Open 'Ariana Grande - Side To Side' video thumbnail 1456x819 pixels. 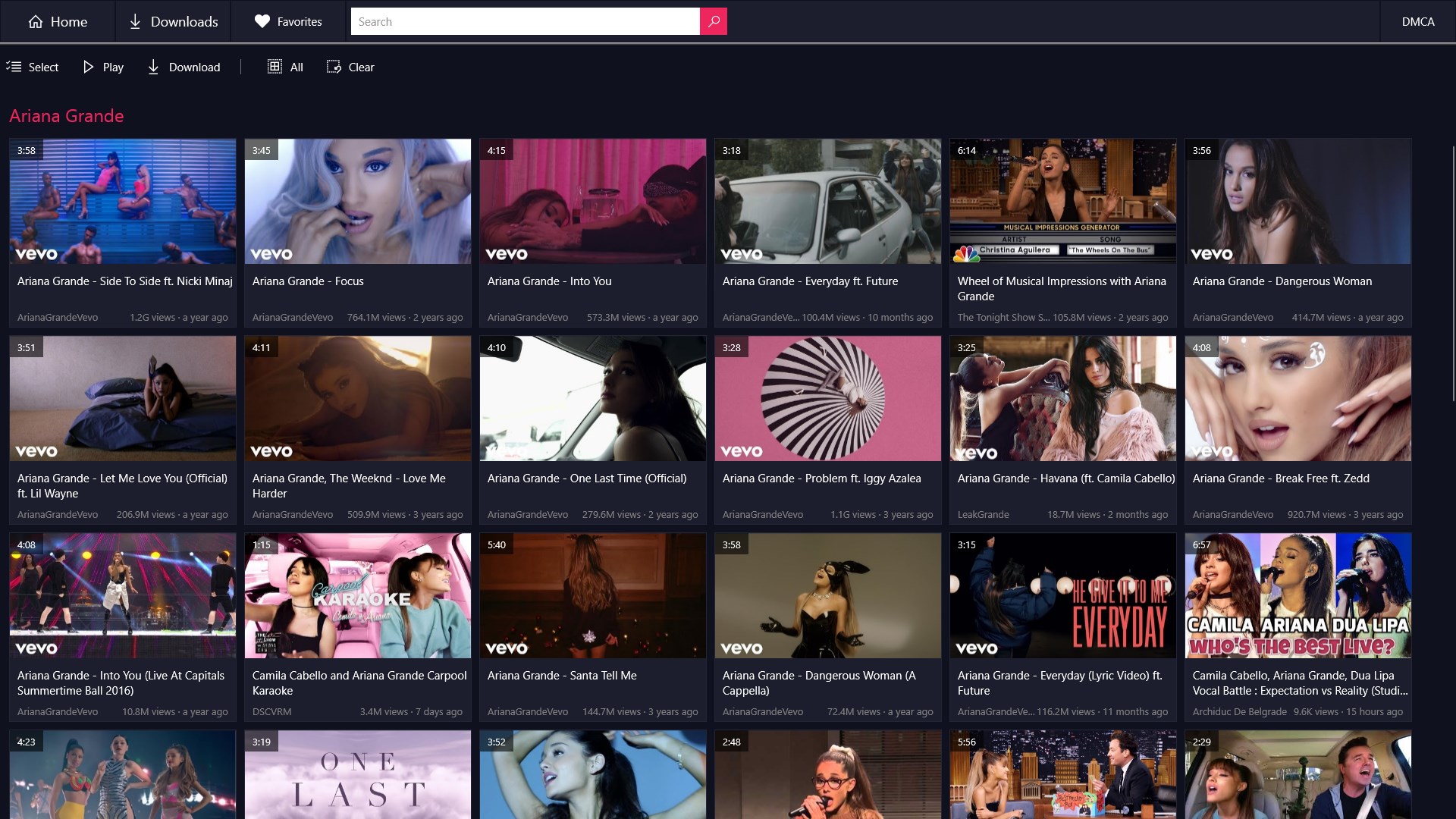(x=122, y=201)
